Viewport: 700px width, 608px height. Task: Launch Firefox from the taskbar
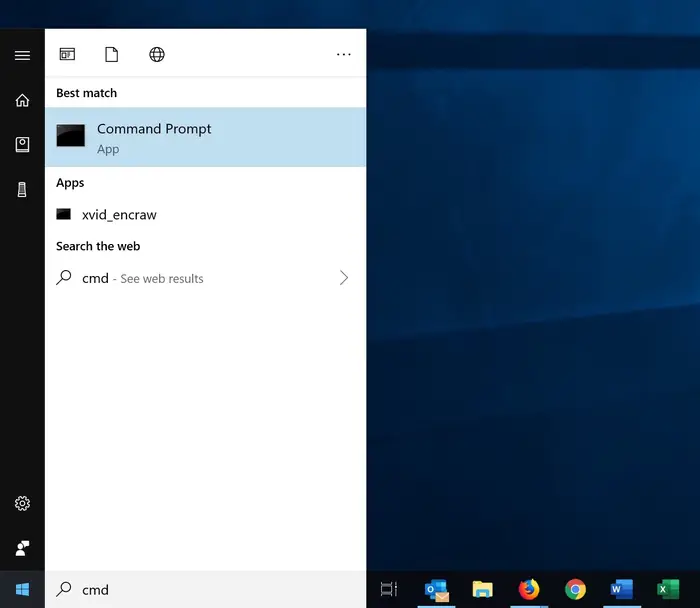[x=529, y=589]
